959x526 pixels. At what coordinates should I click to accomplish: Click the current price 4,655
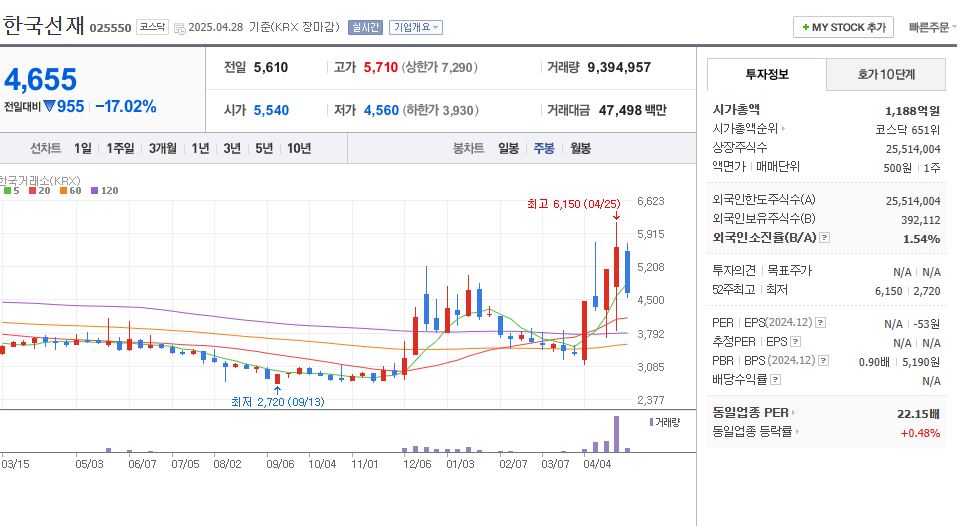pyautogui.click(x=40, y=80)
